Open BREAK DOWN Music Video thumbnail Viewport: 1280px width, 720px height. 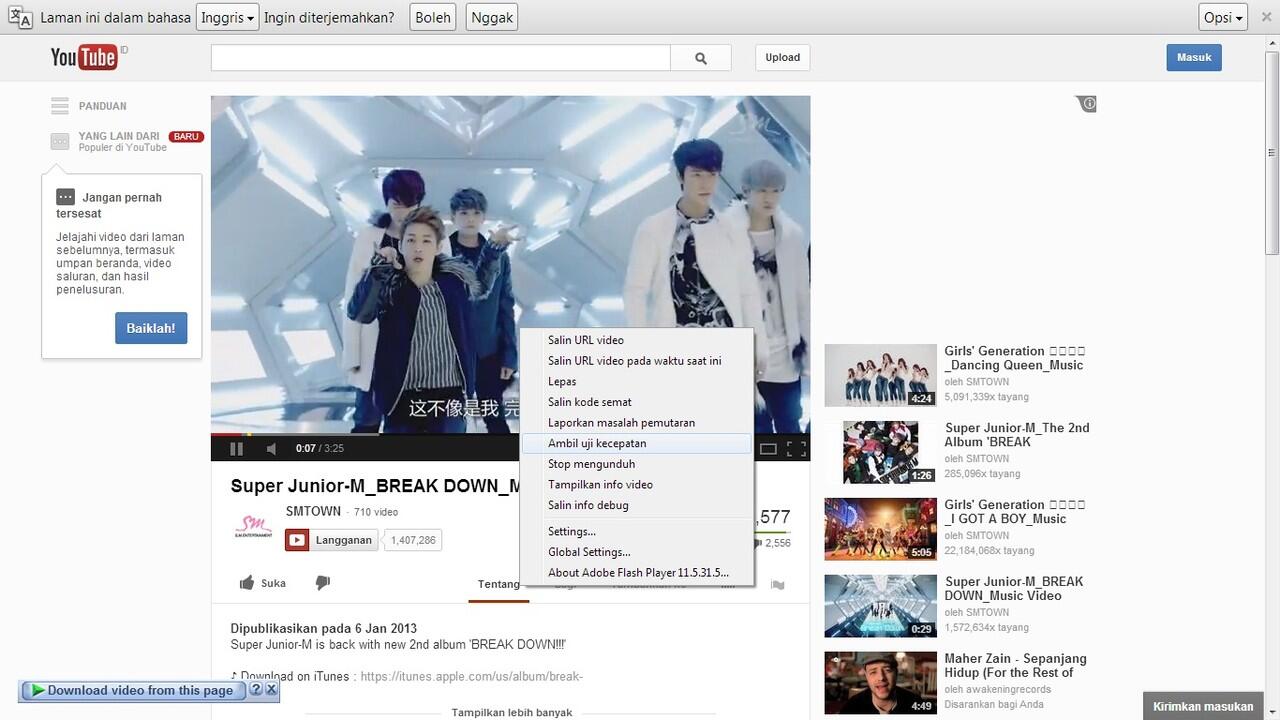coord(880,606)
